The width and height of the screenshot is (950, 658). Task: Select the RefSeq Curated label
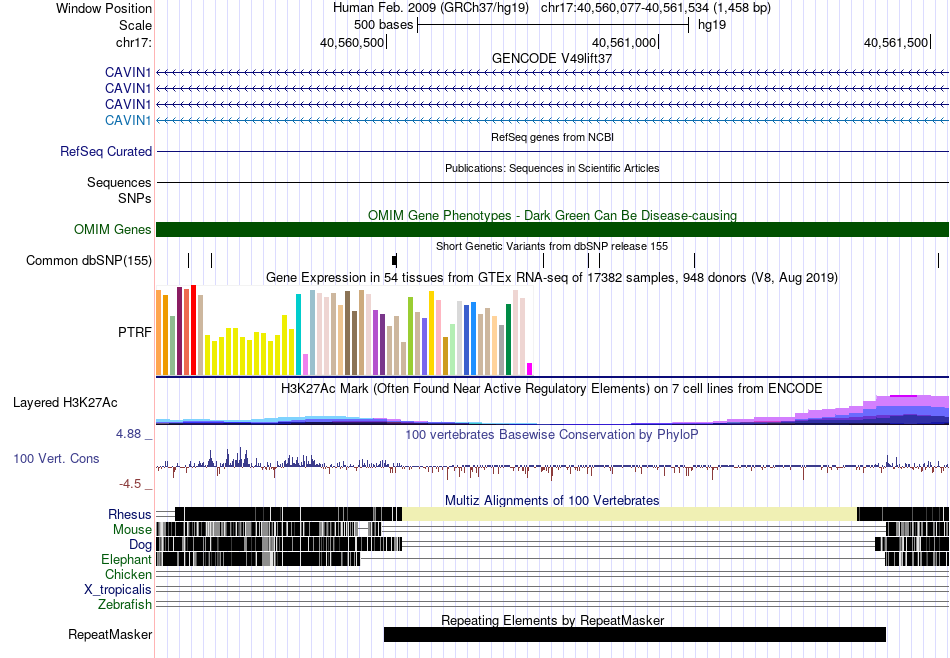[x=106, y=151]
